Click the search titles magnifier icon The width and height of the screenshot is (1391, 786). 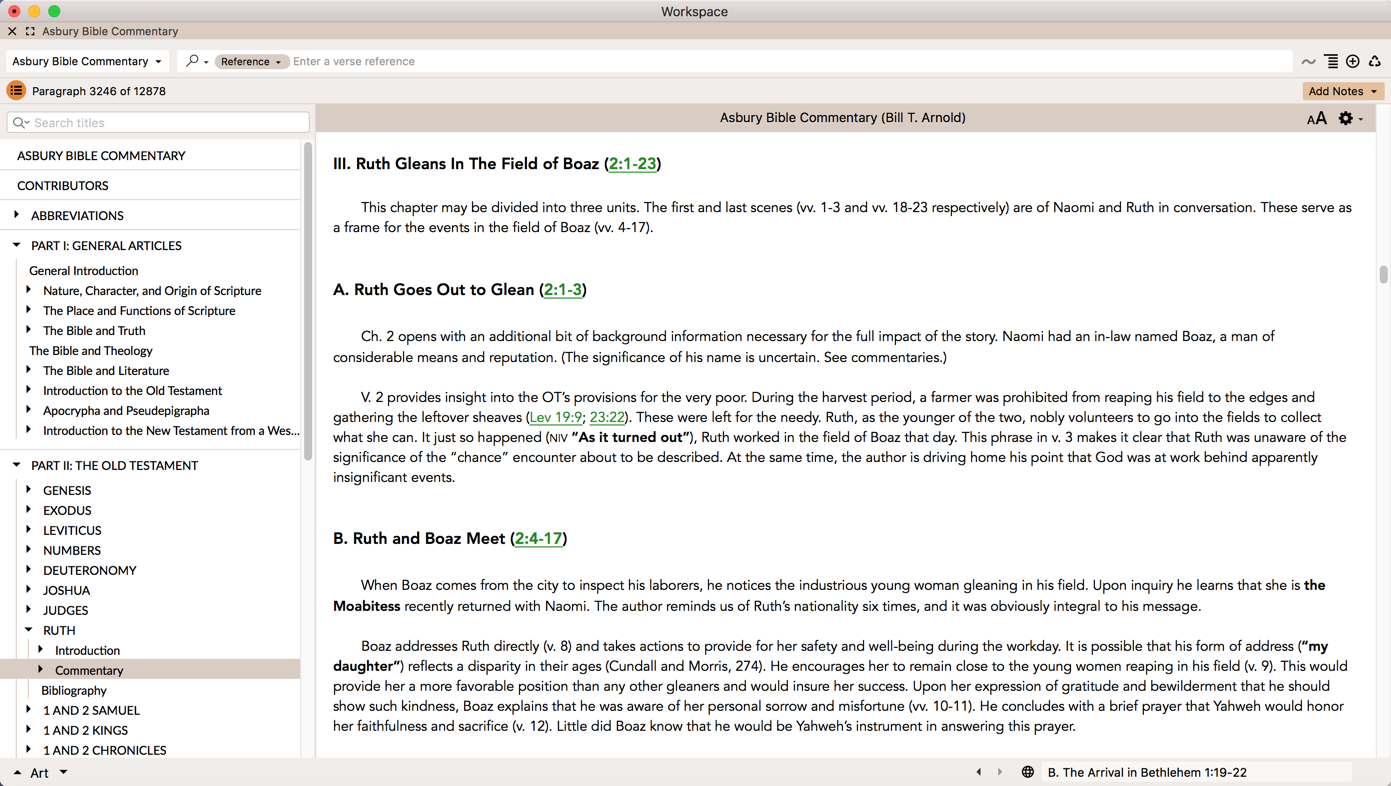(x=20, y=122)
